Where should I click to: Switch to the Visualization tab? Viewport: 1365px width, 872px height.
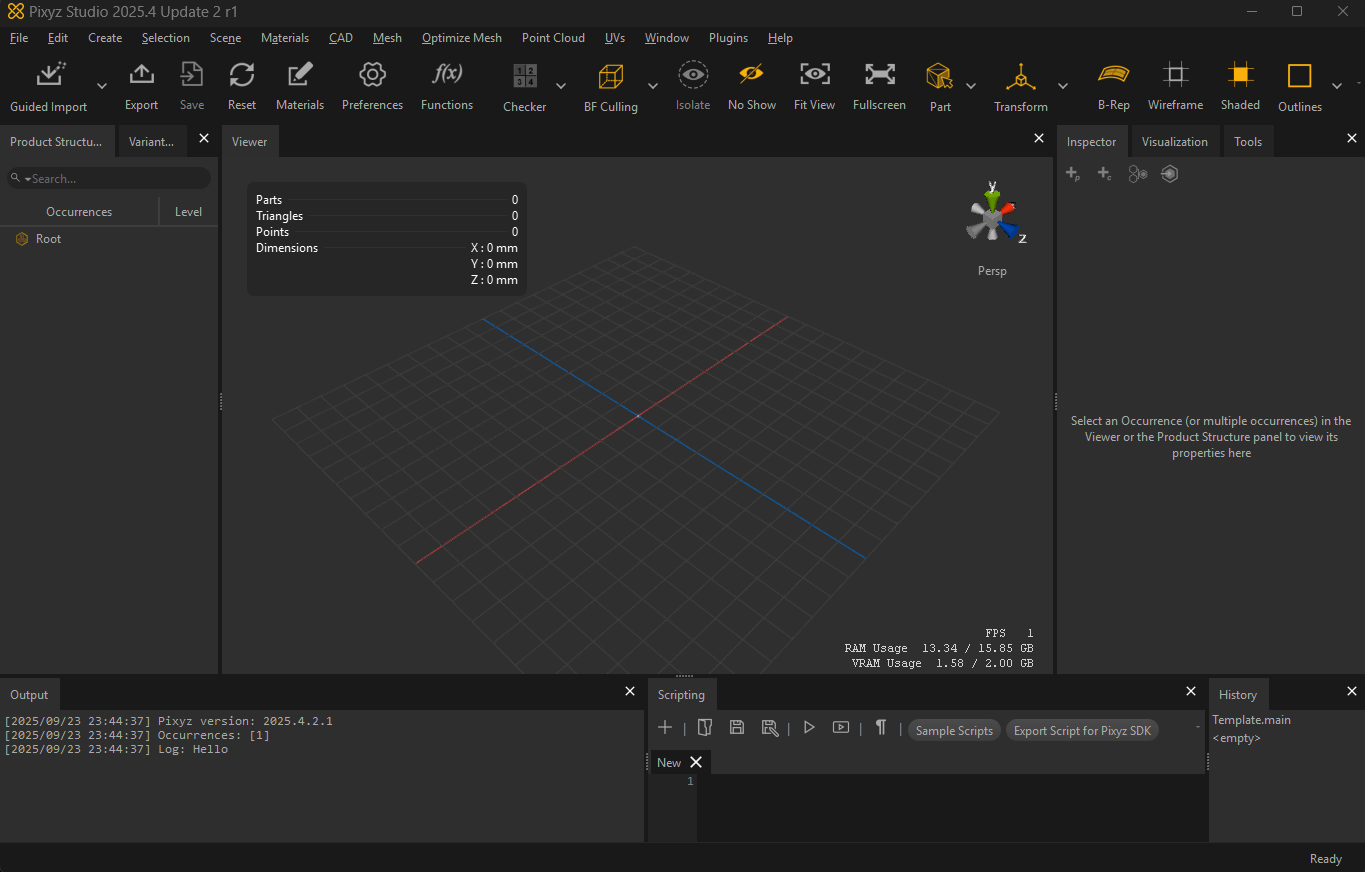1174,142
